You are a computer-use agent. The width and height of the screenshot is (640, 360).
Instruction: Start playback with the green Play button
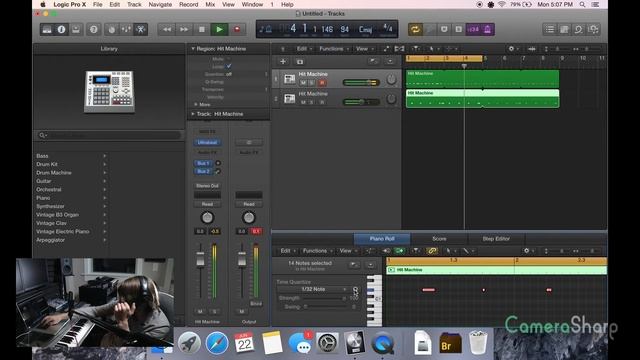click(x=219, y=29)
